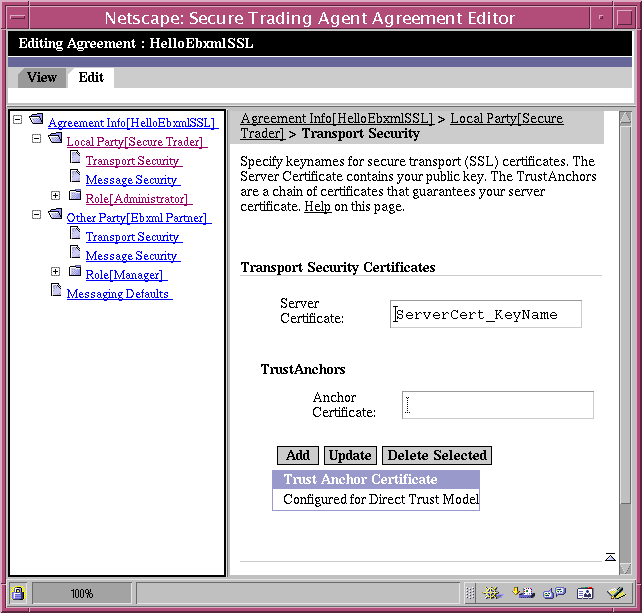Click the security lock icon in status bar
Screen dimensions: 642x613
click(18, 593)
